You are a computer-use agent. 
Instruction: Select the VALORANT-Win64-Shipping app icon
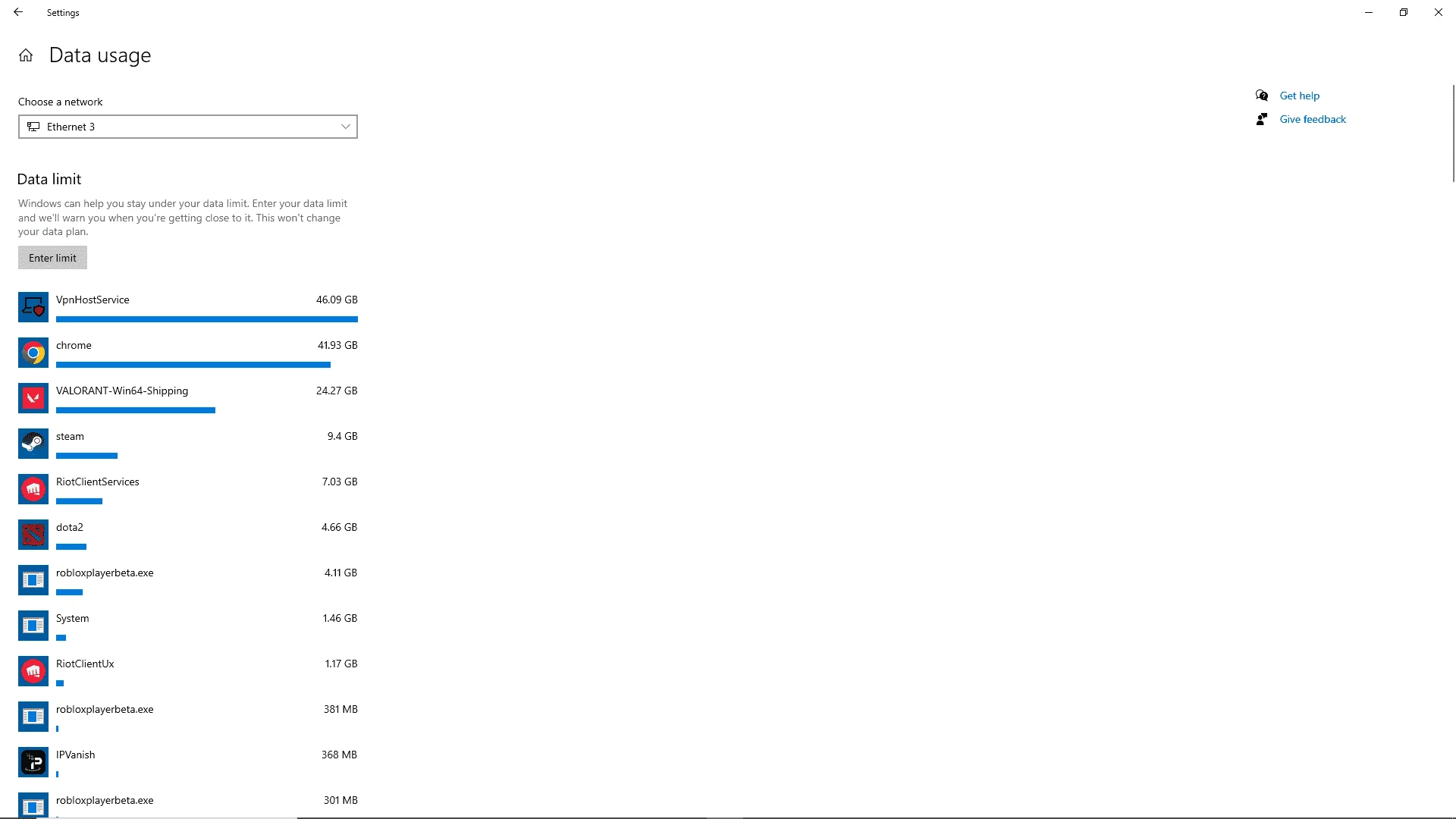[33, 398]
